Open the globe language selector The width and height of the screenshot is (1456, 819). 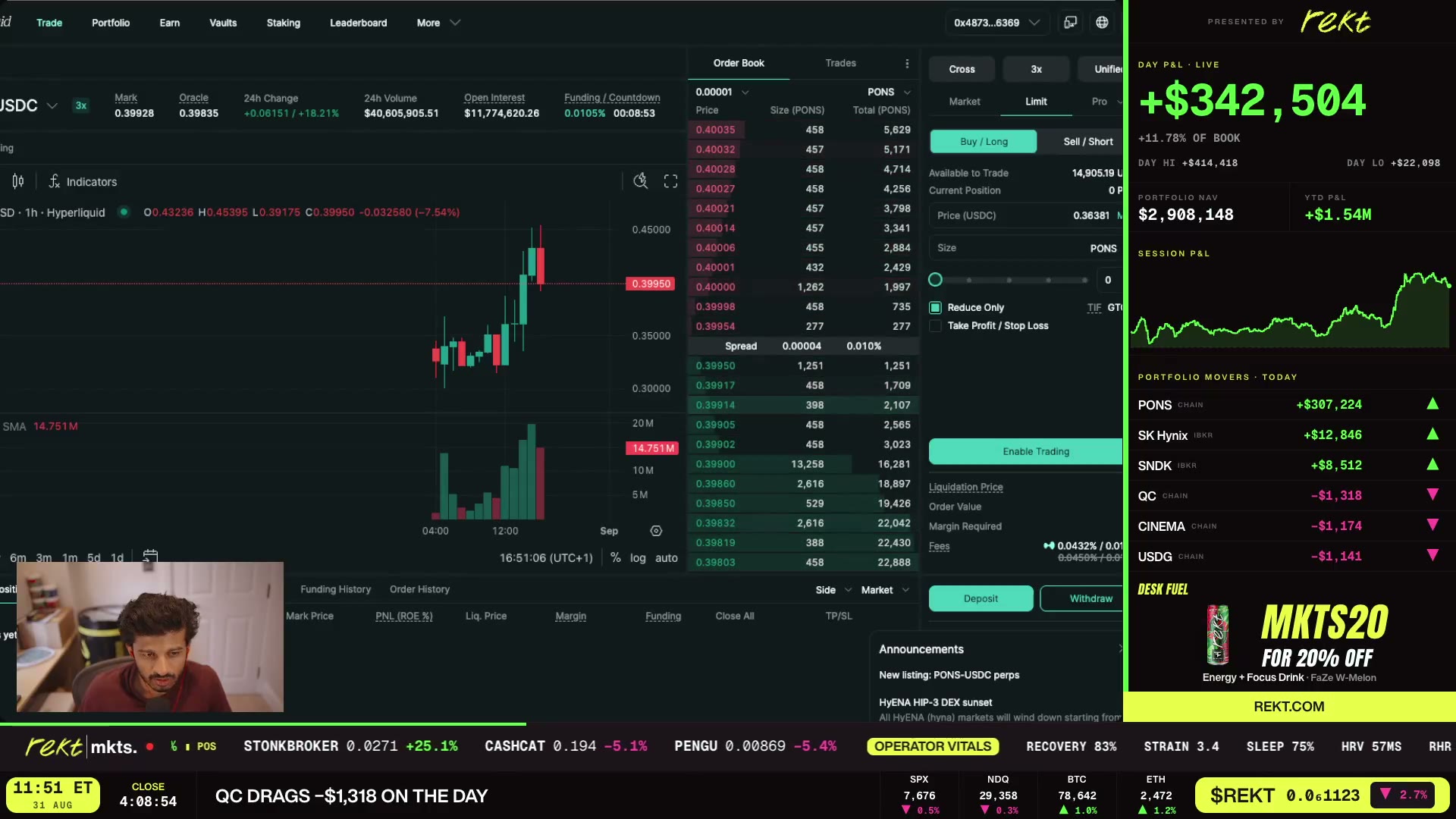(x=1102, y=23)
